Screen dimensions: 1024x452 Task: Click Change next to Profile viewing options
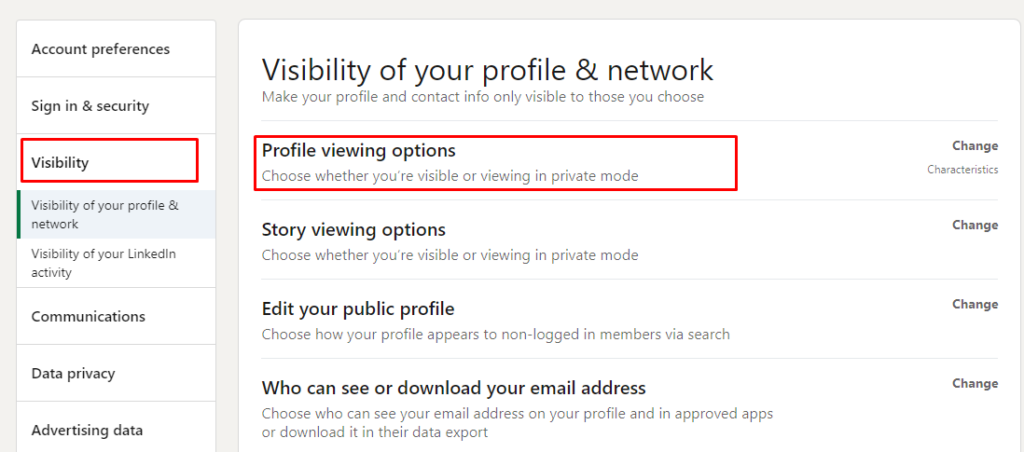click(975, 146)
